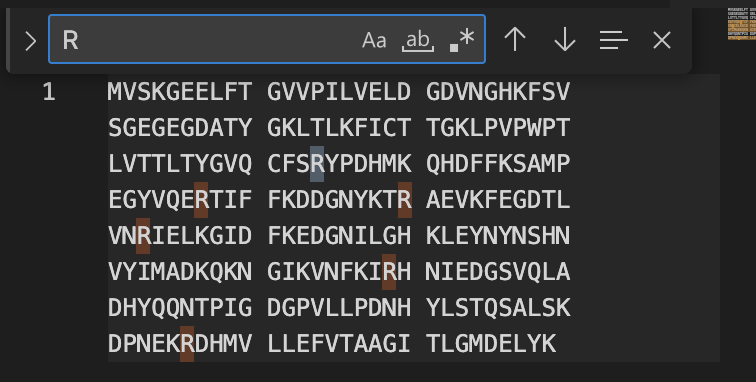The height and width of the screenshot is (382, 756).
Task: Place cursor in MVSKGEELFT block
Action: click(x=180, y=92)
